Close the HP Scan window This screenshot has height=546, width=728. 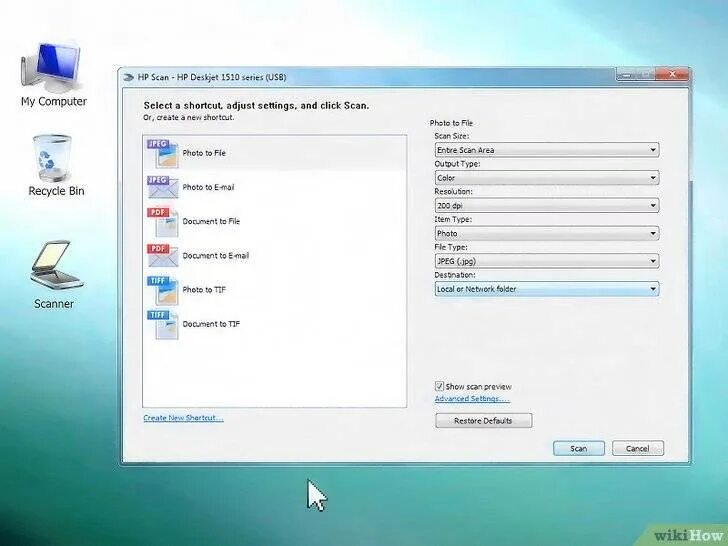[672, 74]
